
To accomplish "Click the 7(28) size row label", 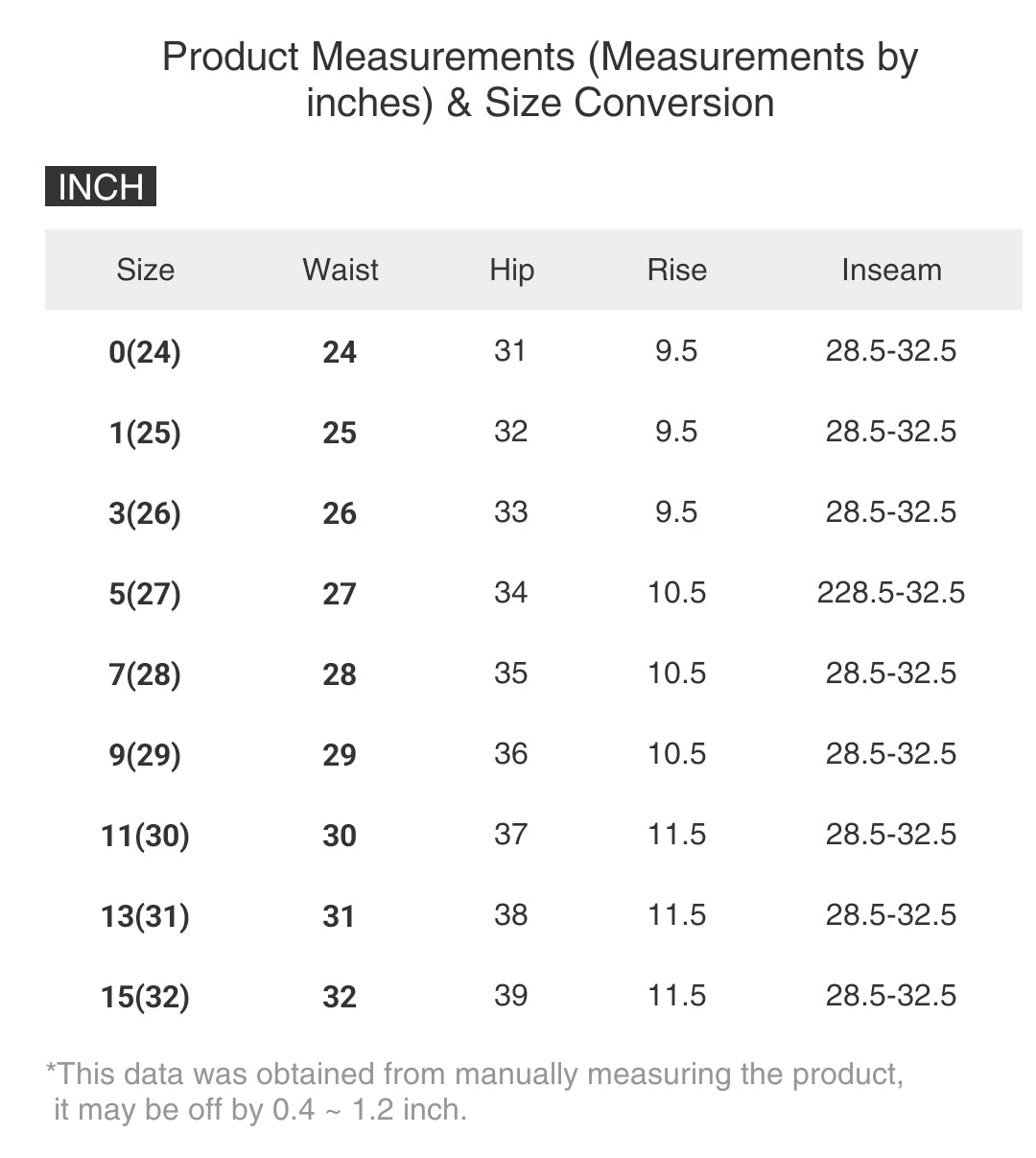I will [145, 674].
